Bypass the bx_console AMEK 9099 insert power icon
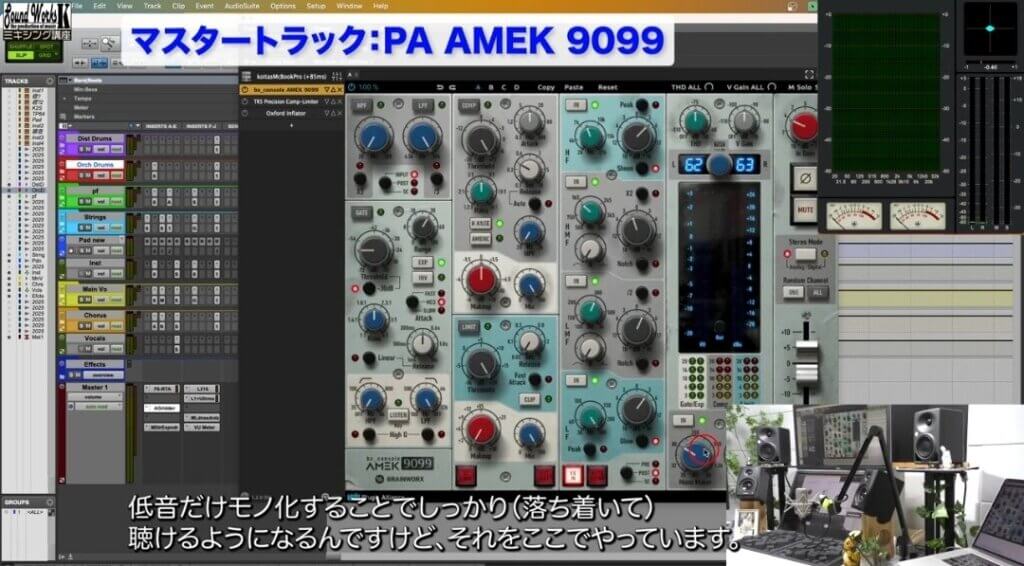The image size is (1024, 566). click(245, 90)
